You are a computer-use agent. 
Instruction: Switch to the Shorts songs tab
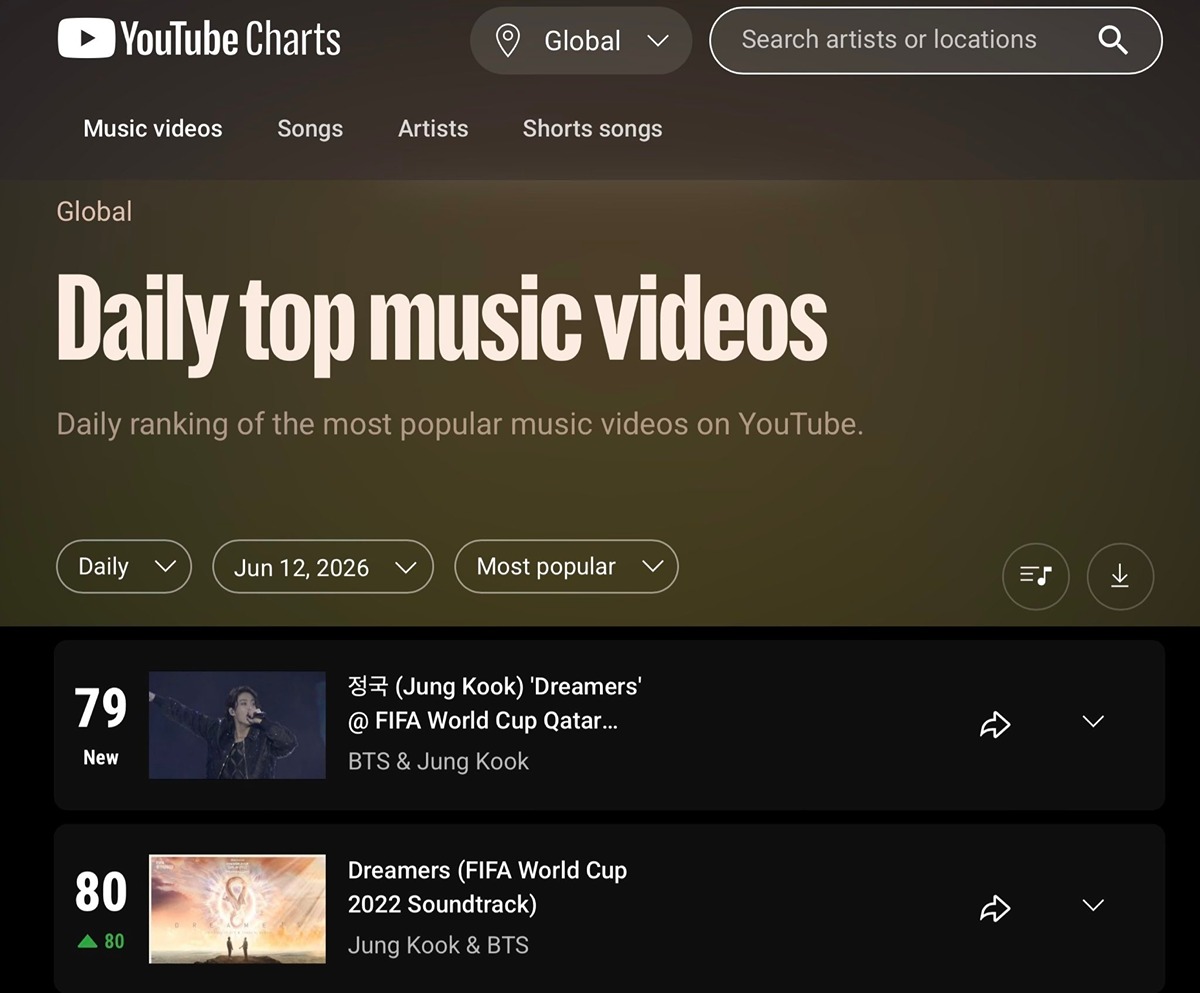coord(592,129)
